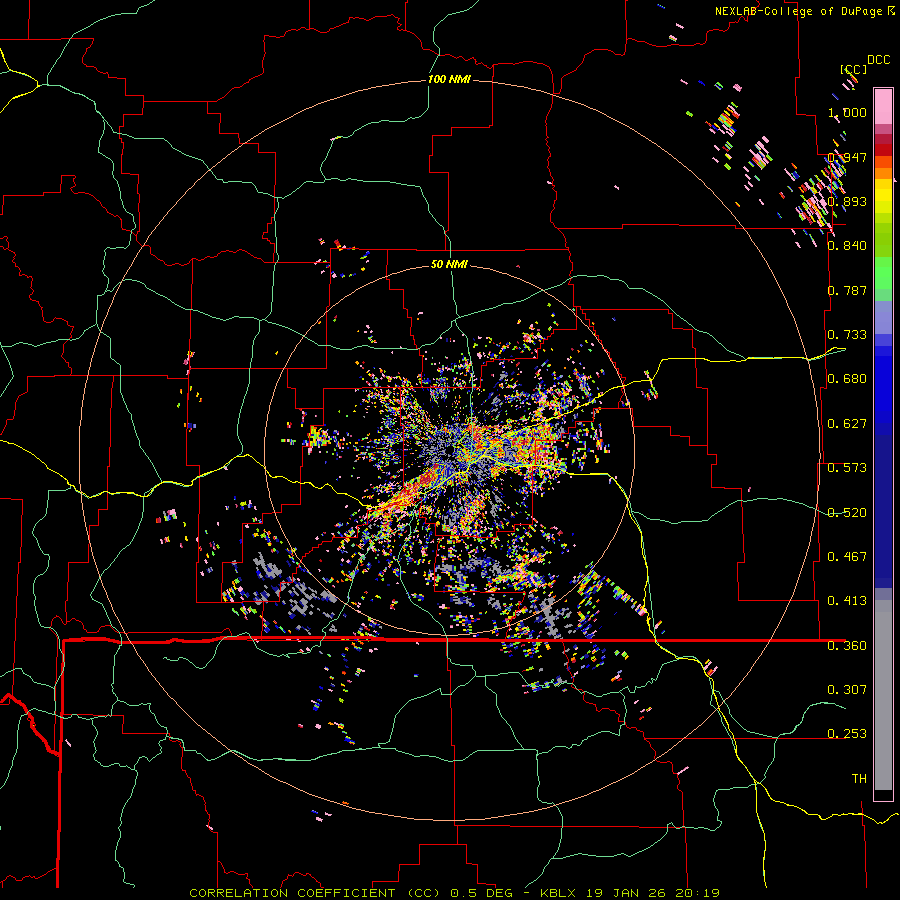The height and width of the screenshot is (900, 900).
Task: Select the 0.413 scale value
Action: pos(847,600)
